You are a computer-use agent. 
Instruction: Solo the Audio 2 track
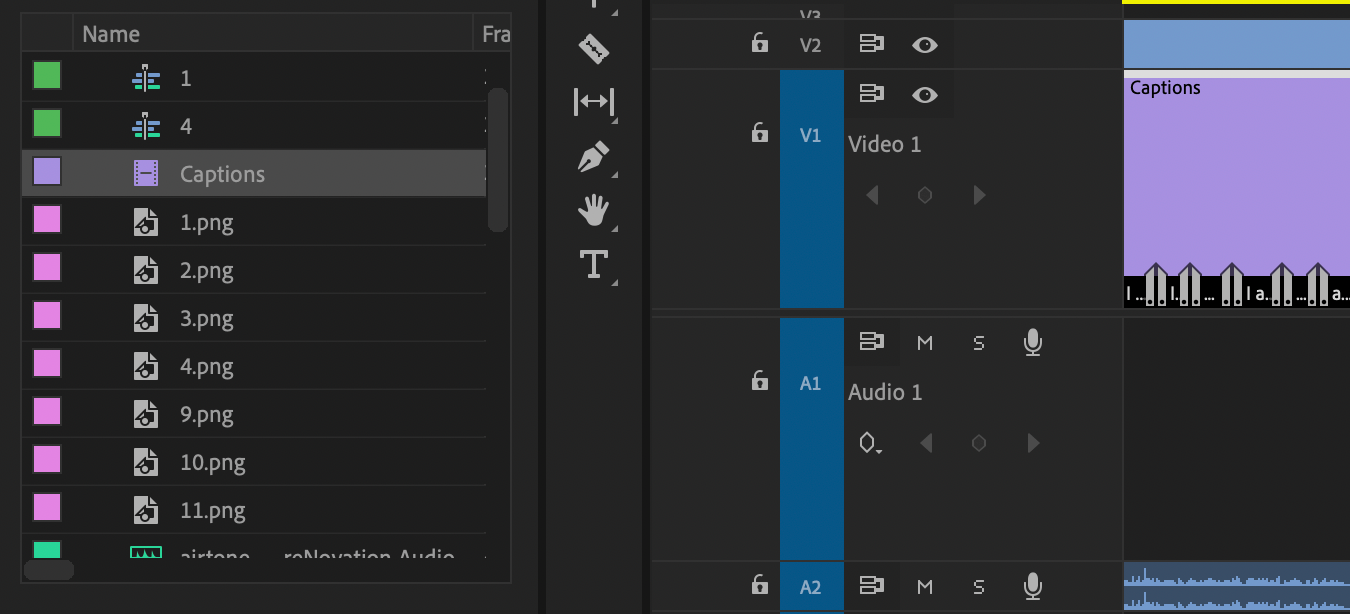click(978, 587)
